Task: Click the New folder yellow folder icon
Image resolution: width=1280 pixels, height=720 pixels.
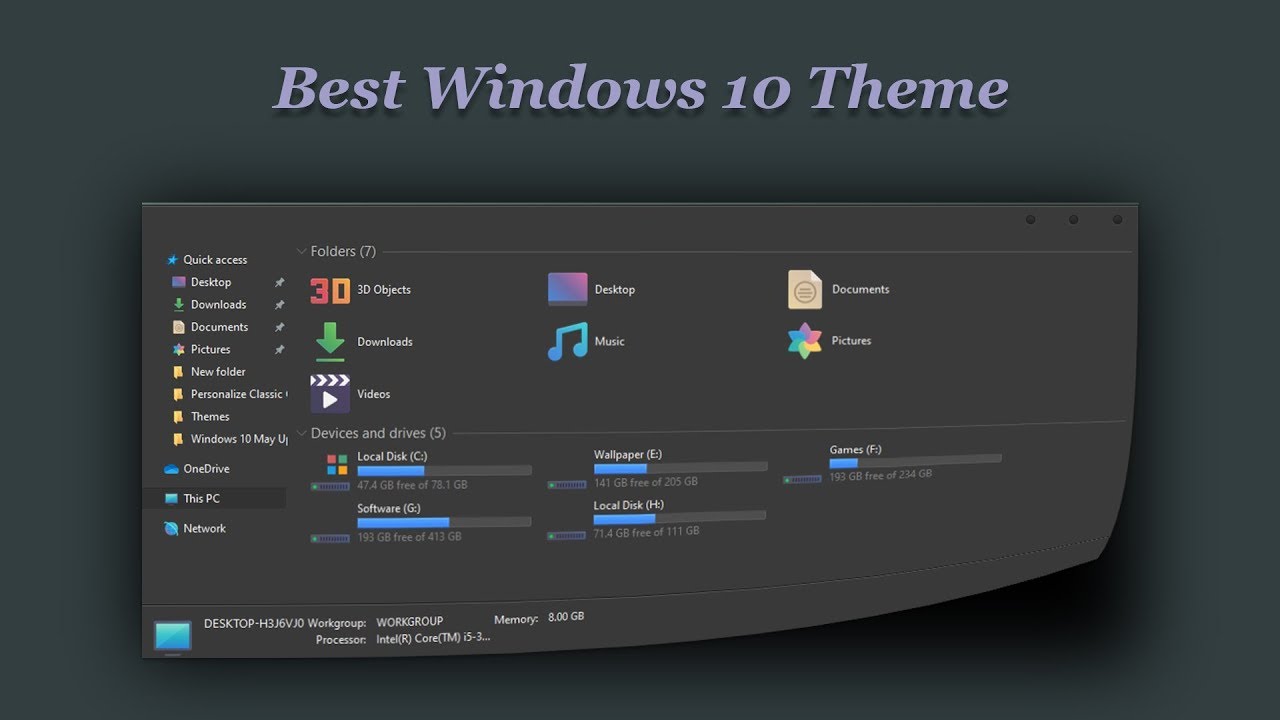Action: click(178, 372)
